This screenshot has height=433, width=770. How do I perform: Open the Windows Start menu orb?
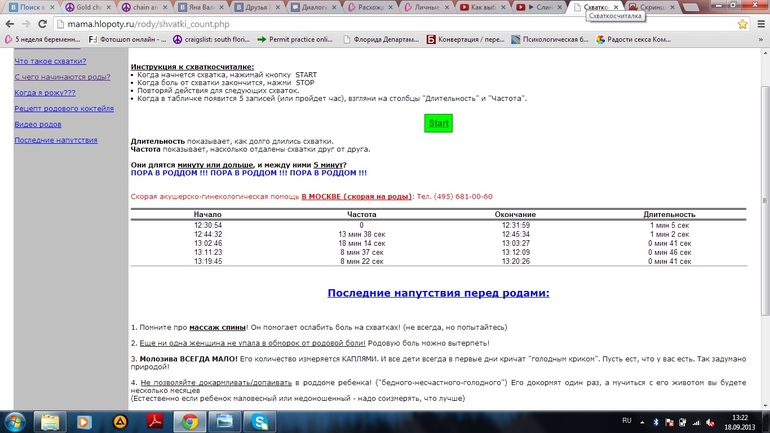15,422
